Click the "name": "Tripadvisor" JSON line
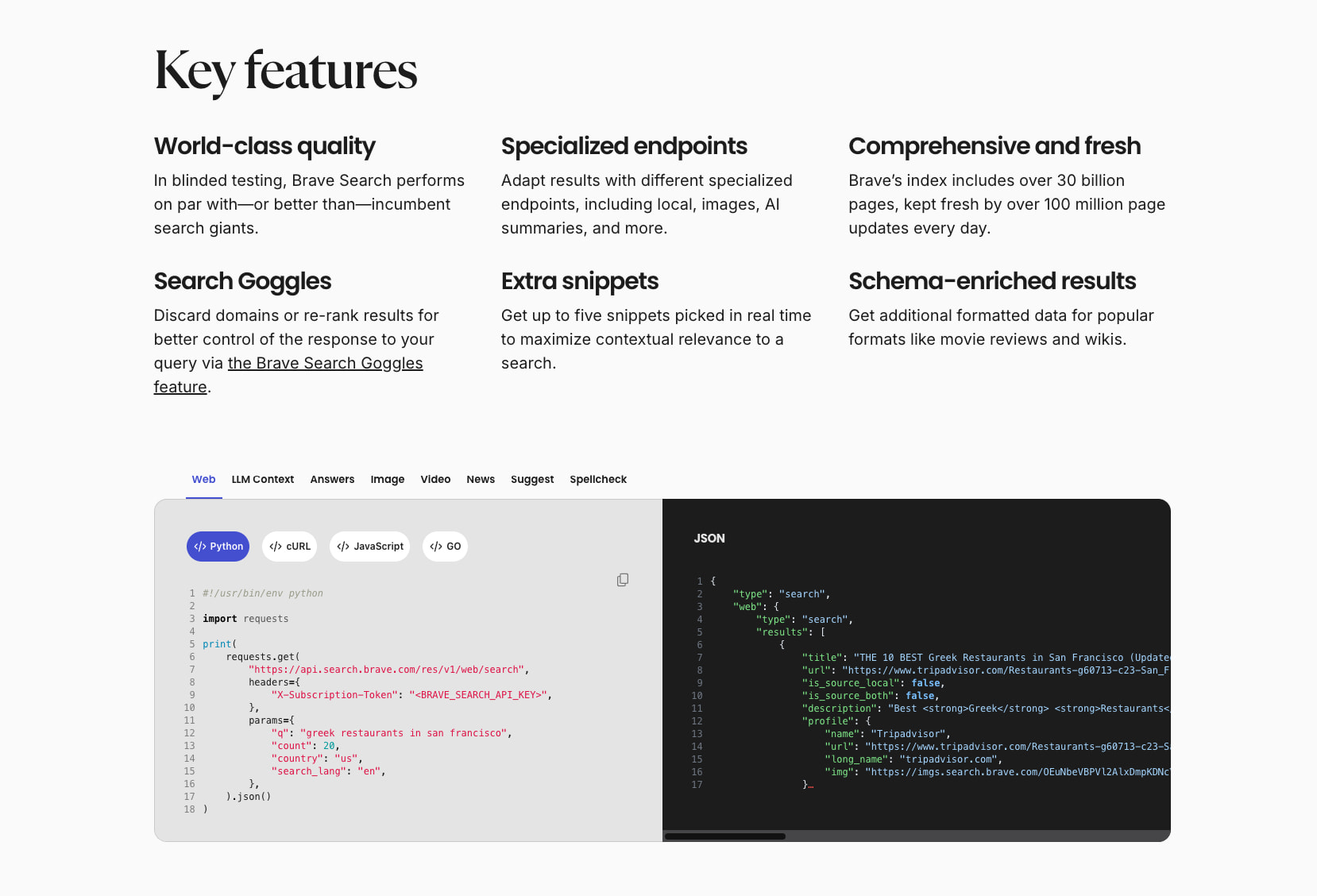The width and height of the screenshot is (1317, 896). (x=888, y=734)
